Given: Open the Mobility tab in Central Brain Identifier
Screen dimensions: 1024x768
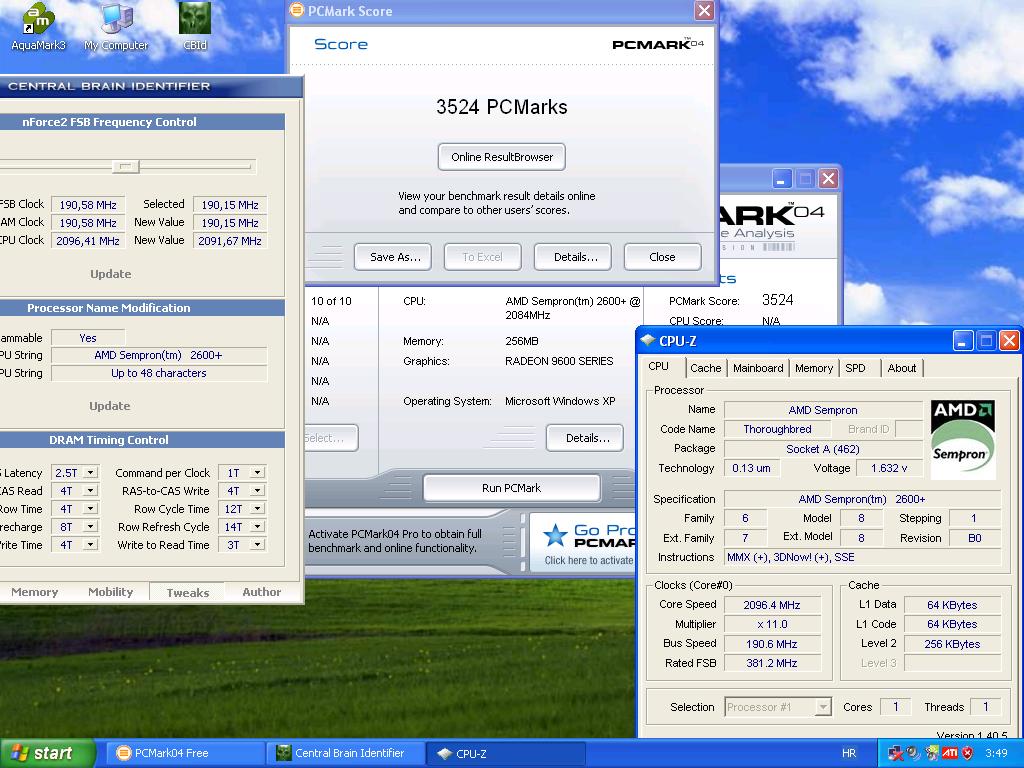Looking at the screenshot, I should (110, 592).
